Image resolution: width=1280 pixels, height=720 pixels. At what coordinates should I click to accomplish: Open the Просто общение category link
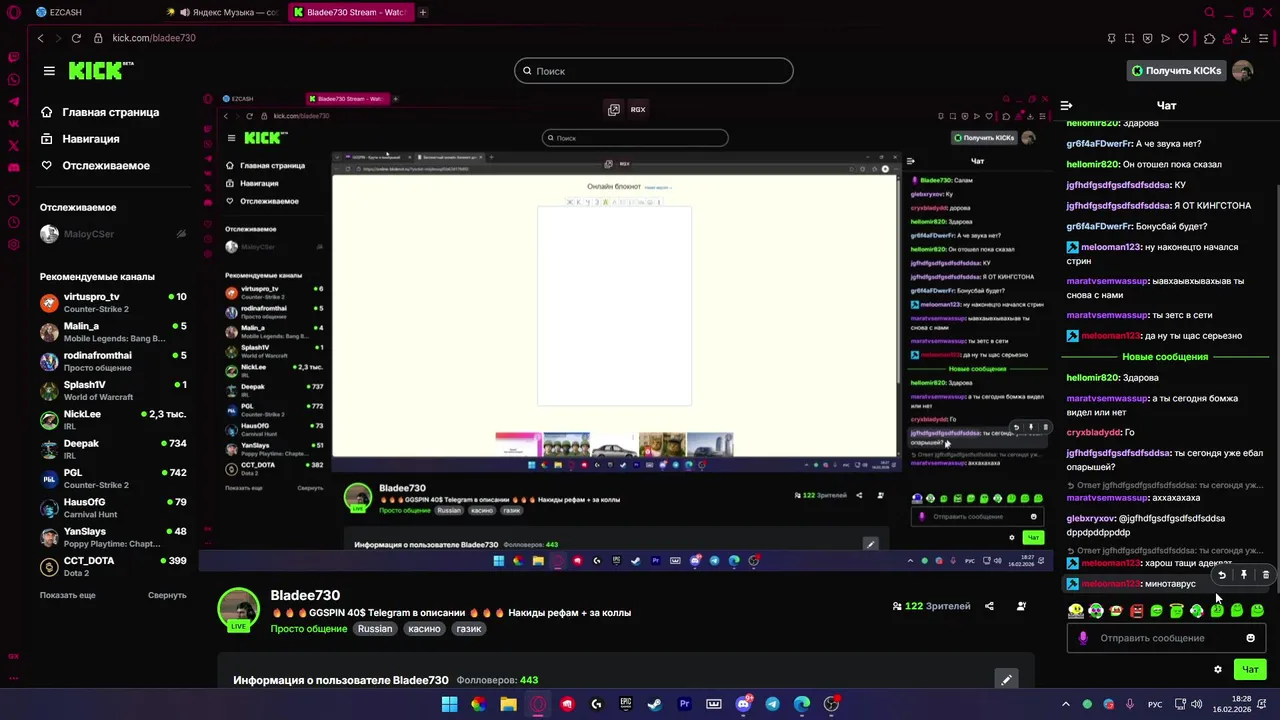tap(308, 629)
